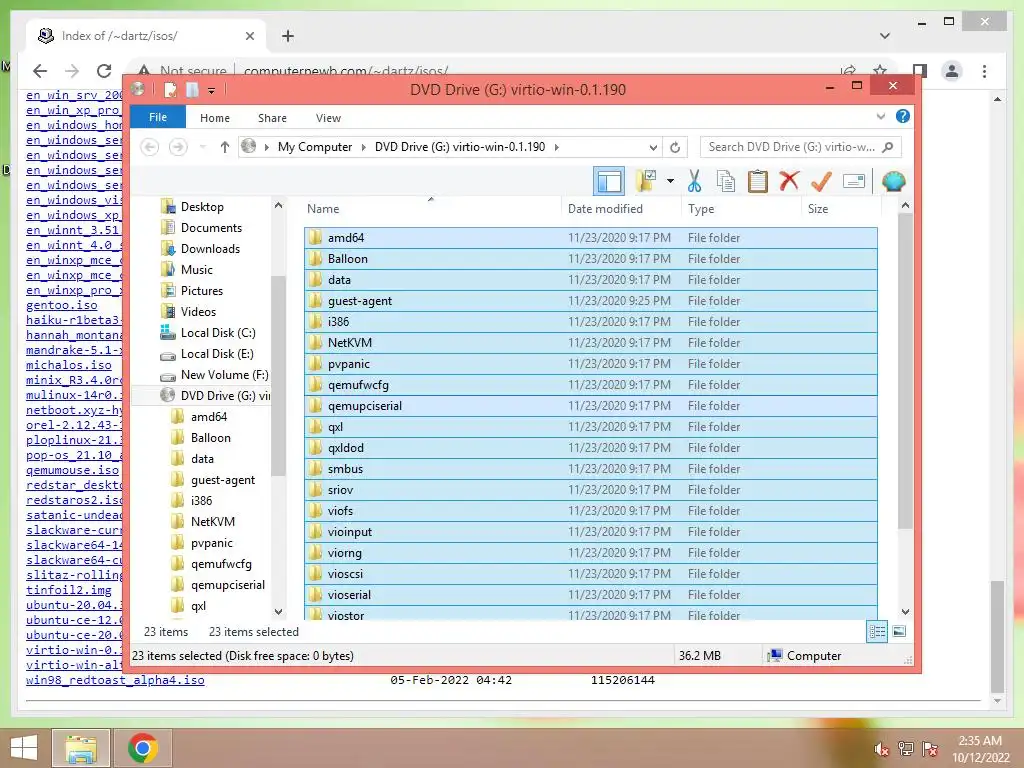Screen dimensions: 1024x768
Task: Open michalos.iso link in Chrome
Action: coord(69,365)
